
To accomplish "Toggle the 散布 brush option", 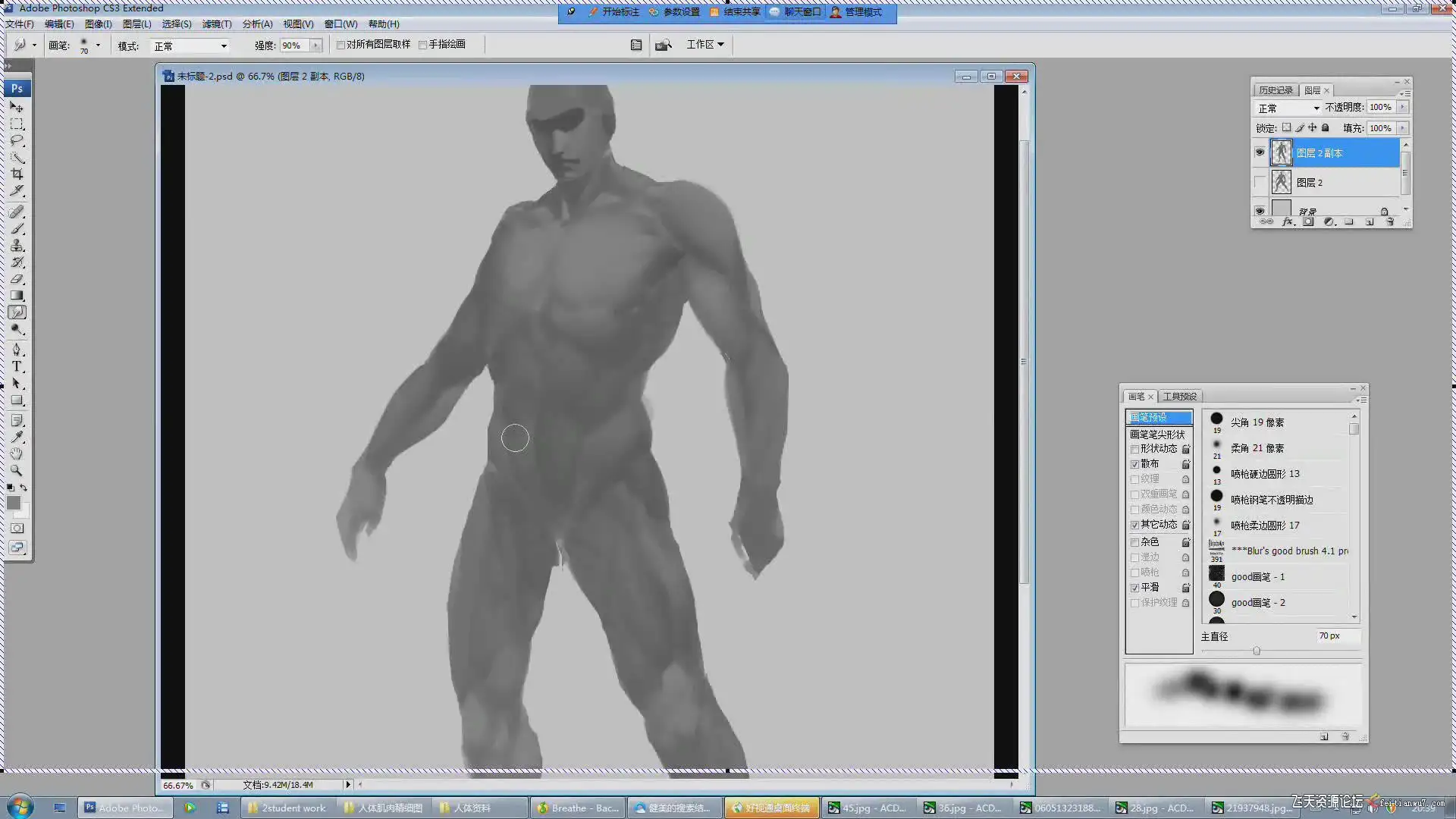I will point(1135,464).
